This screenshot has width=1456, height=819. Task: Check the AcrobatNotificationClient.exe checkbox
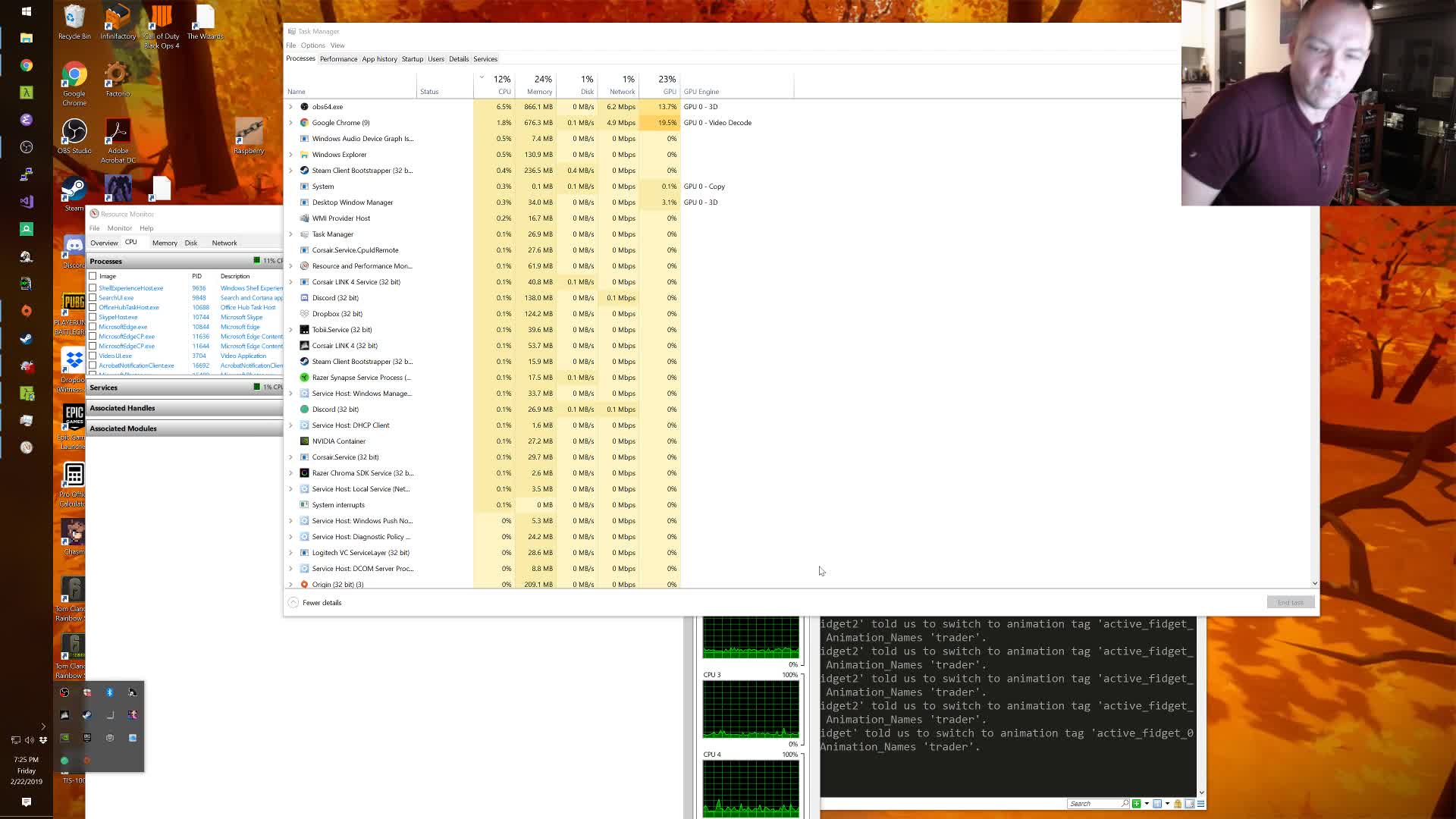pos(93,366)
